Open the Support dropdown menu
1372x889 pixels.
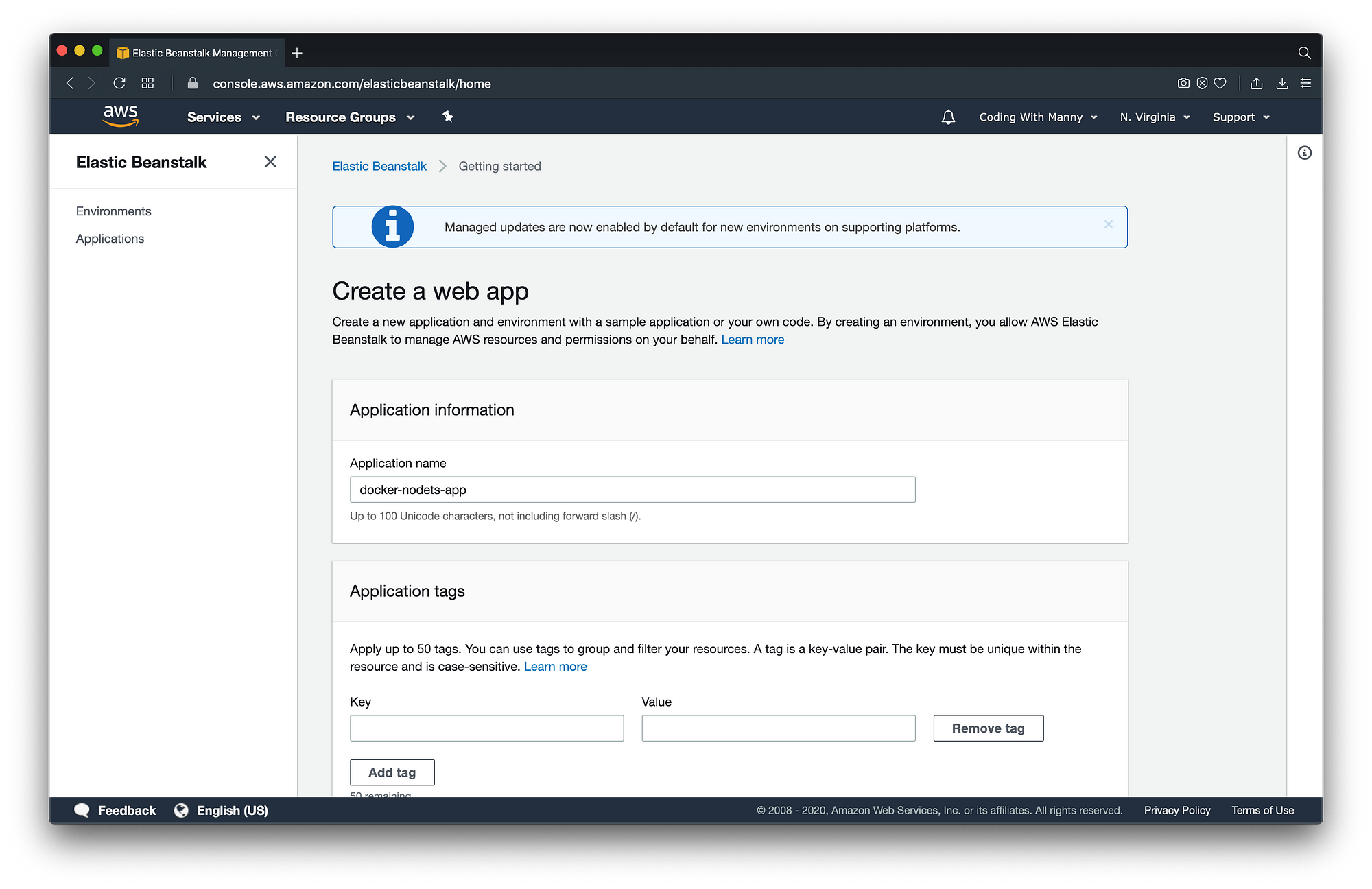(x=1240, y=117)
